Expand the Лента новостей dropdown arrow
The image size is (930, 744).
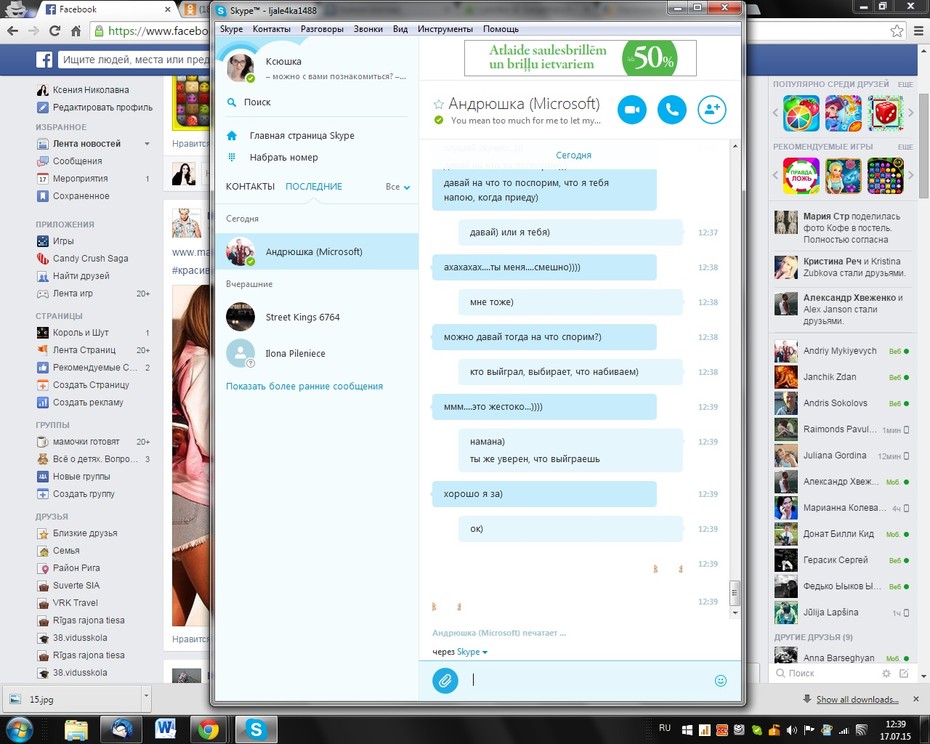(x=146, y=144)
